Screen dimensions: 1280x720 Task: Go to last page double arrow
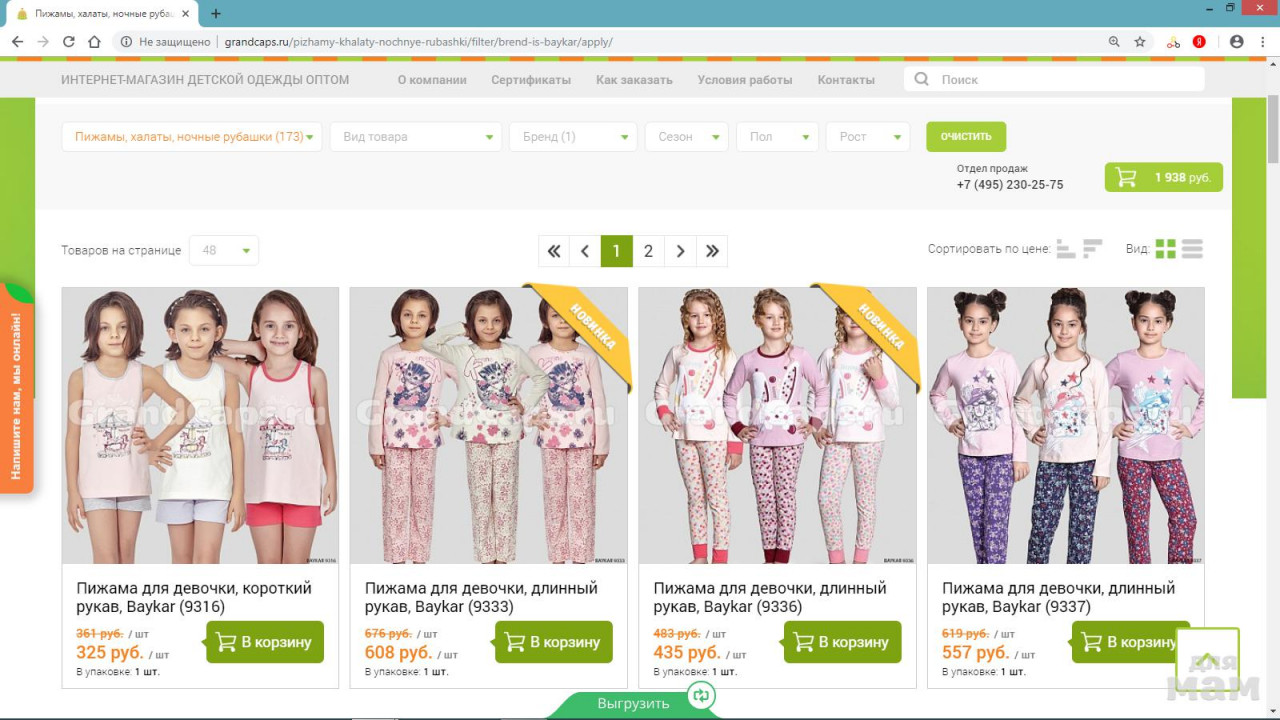click(x=712, y=251)
